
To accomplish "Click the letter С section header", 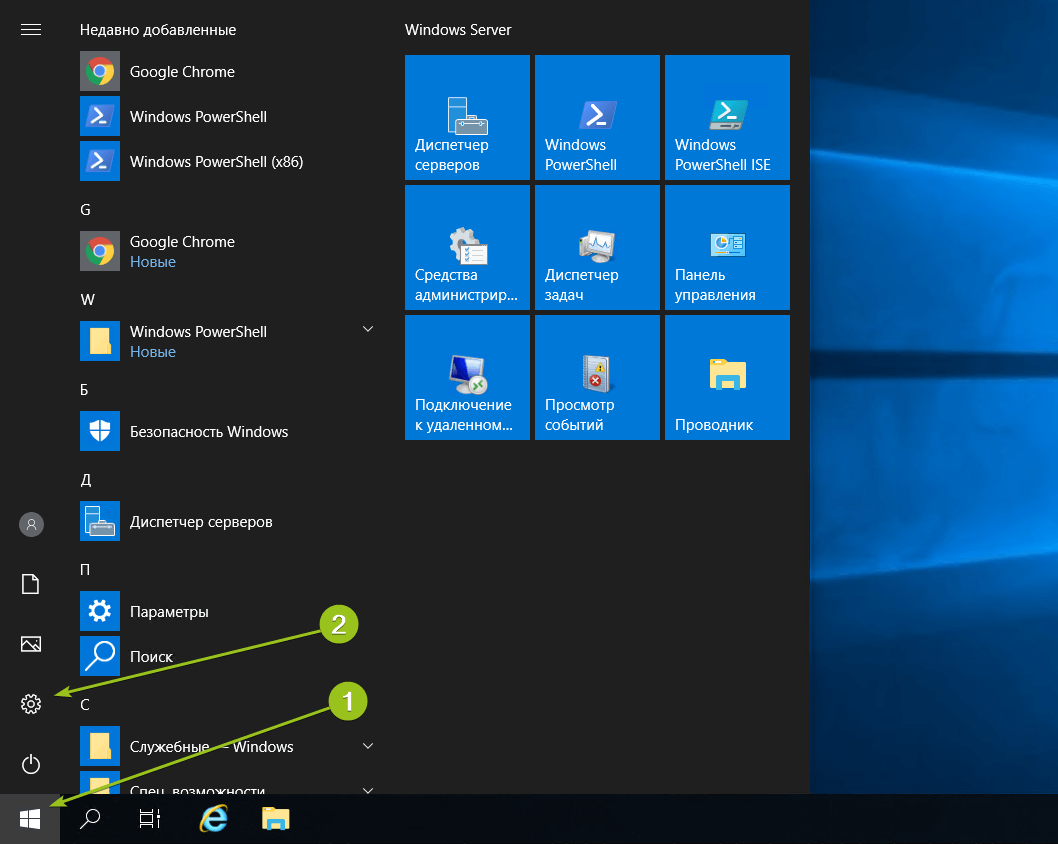I will 85,704.
